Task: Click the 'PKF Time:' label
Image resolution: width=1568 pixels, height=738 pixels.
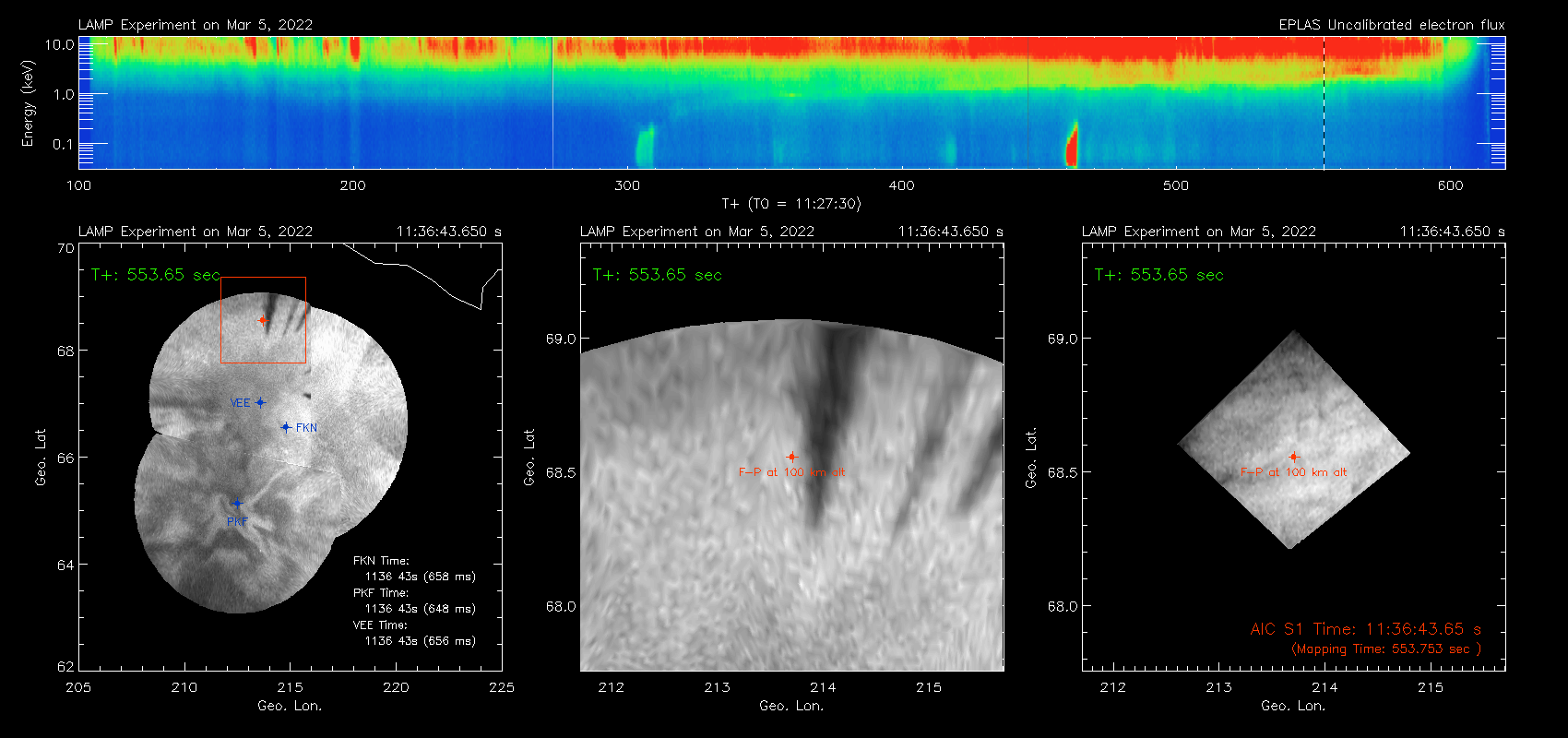Action: pos(381,593)
